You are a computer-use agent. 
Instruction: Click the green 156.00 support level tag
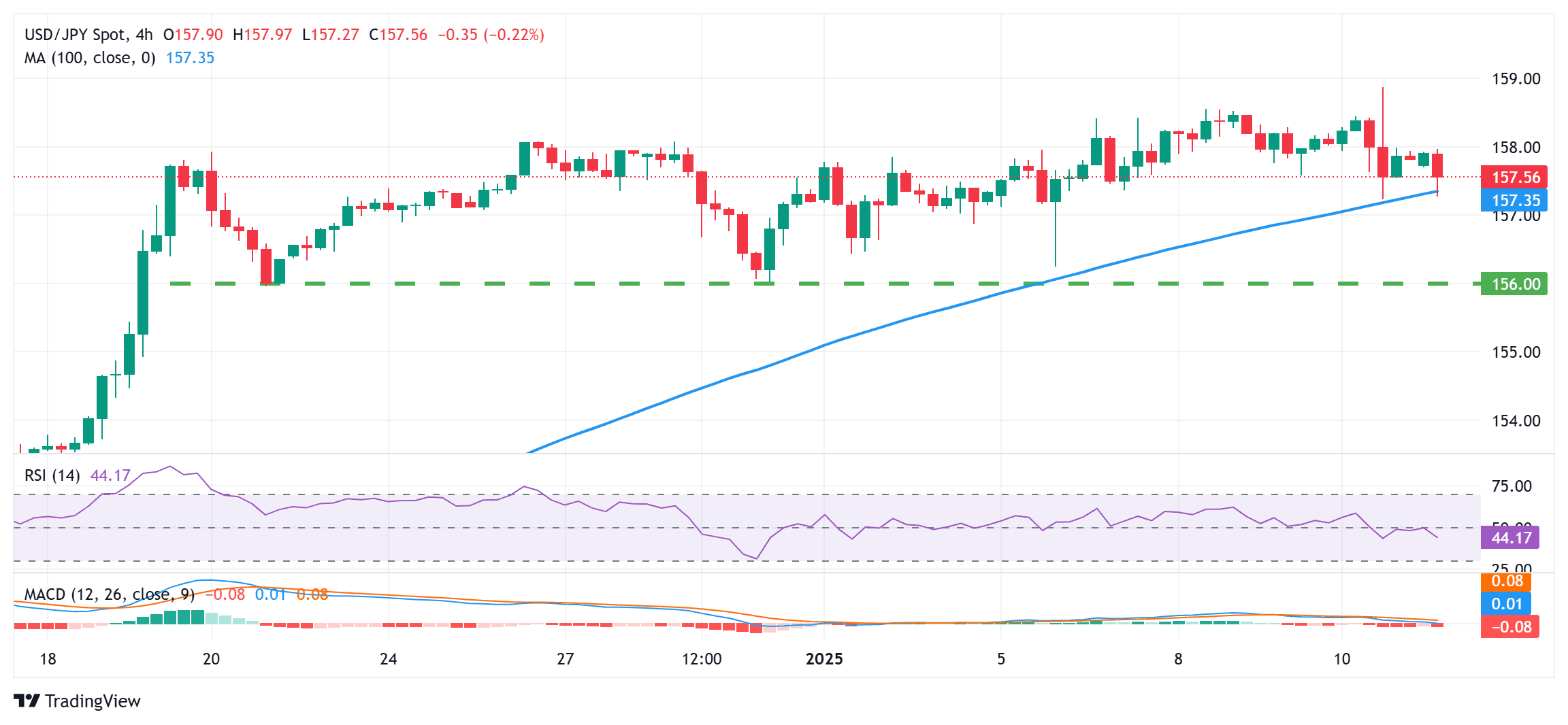pyautogui.click(x=1514, y=284)
